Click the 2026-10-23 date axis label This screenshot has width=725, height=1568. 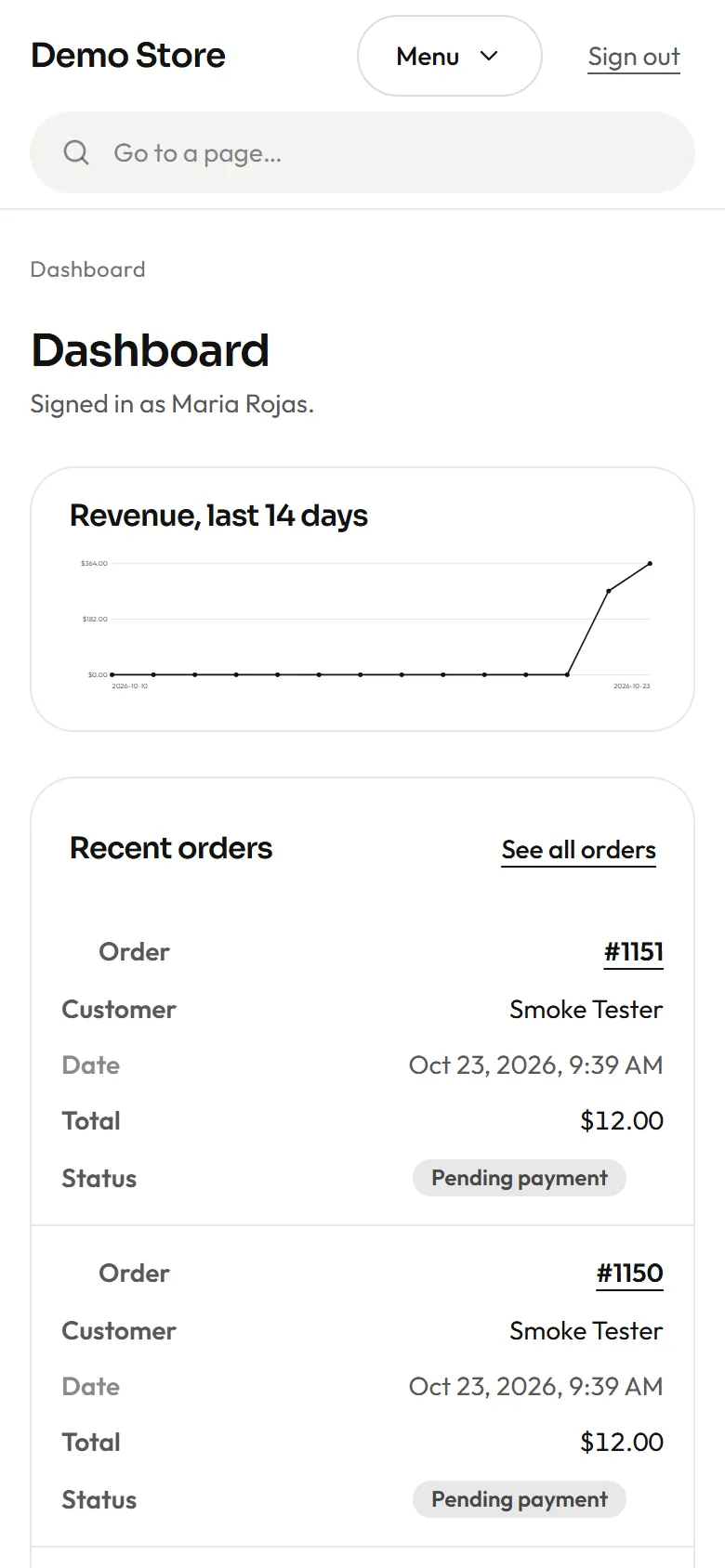631,686
